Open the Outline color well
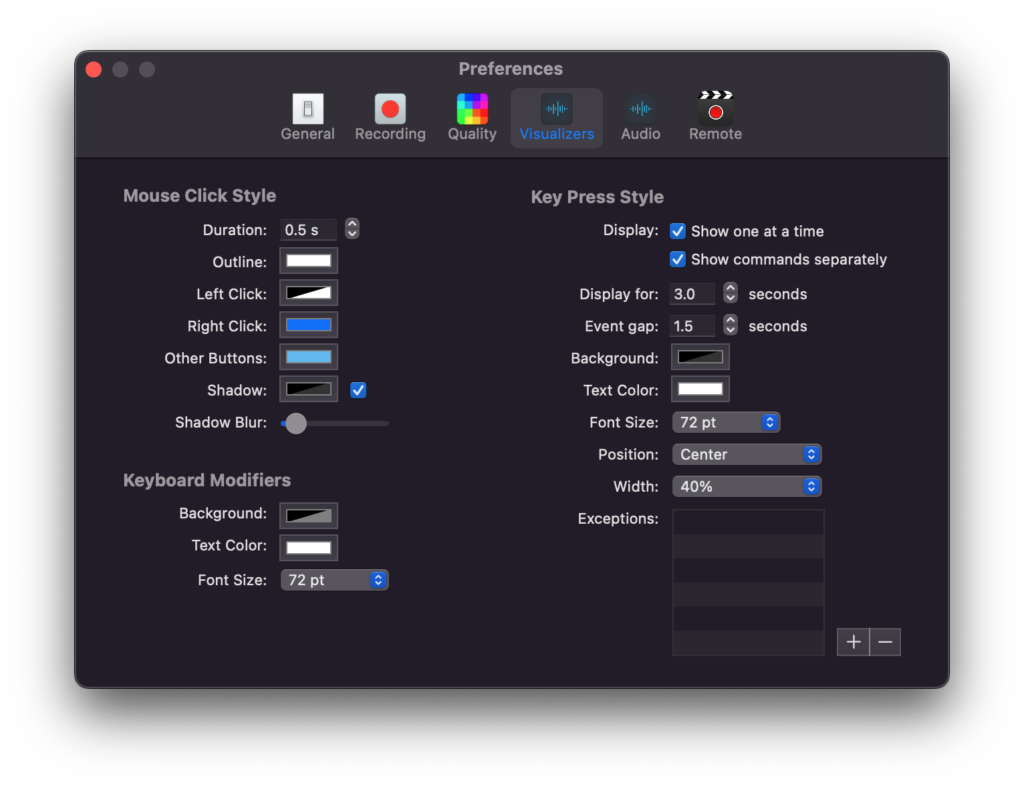1024x787 pixels. click(308, 261)
